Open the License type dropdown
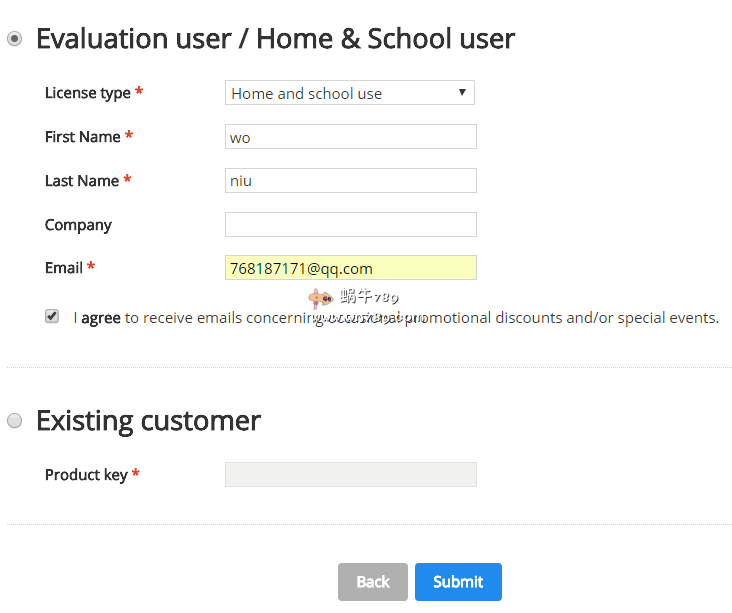The height and width of the screenshot is (613, 732). tap(340, 93)
